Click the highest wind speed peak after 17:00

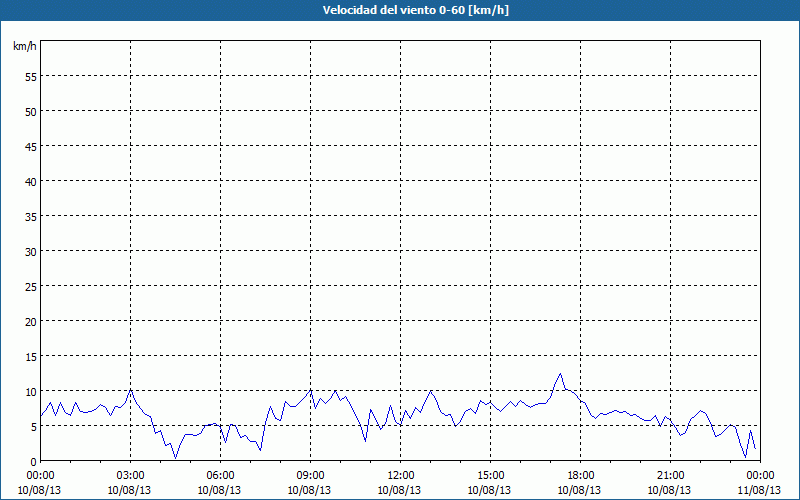click(x=560, y=373)
